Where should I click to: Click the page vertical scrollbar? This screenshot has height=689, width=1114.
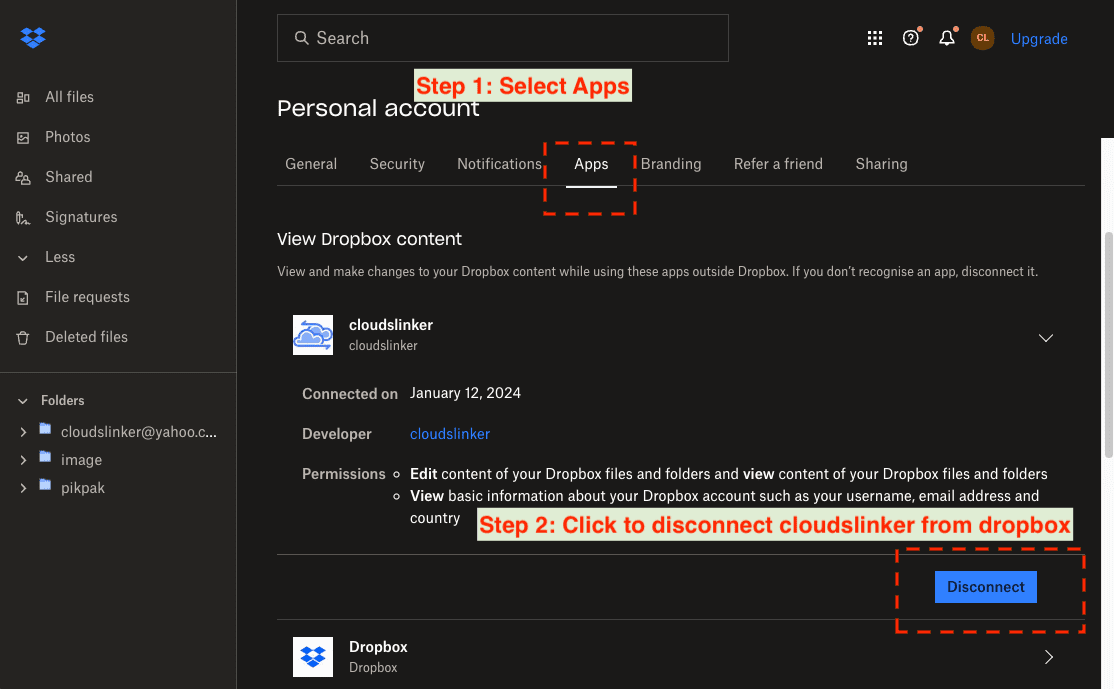(1108, 344)
